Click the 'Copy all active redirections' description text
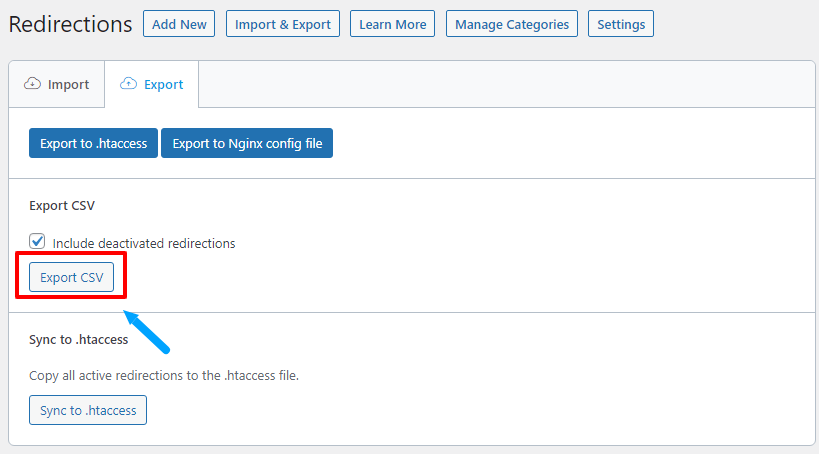Screen dimensions: 819x454 pyautogui.click(x=164, y=376)
